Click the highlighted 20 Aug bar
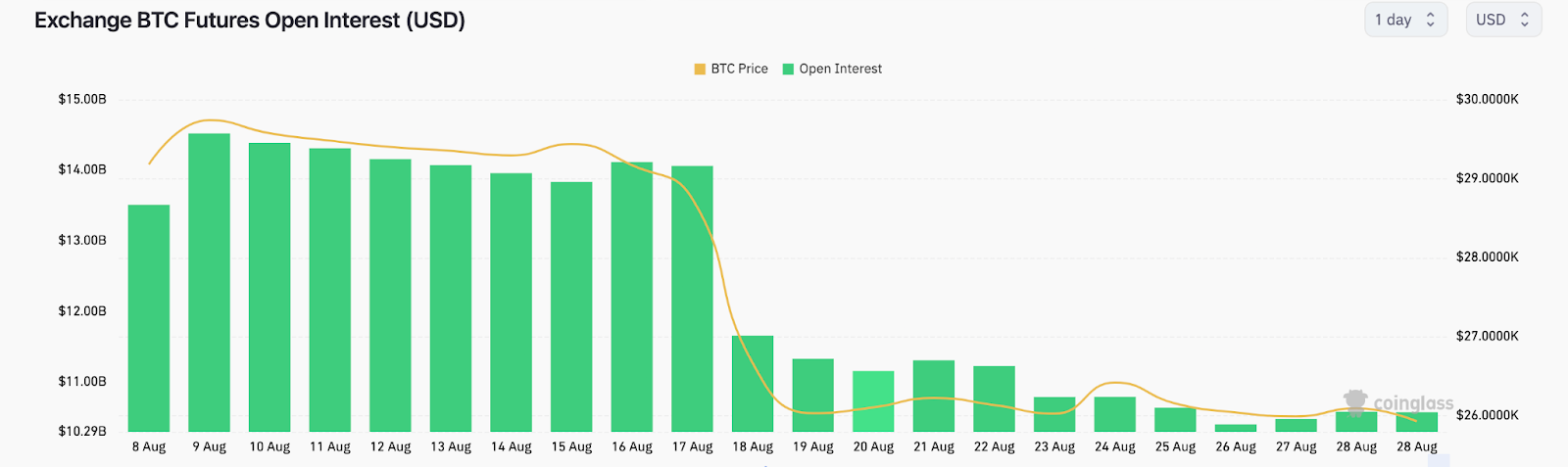Screen dimensions: 1568x467 (873, 401)
